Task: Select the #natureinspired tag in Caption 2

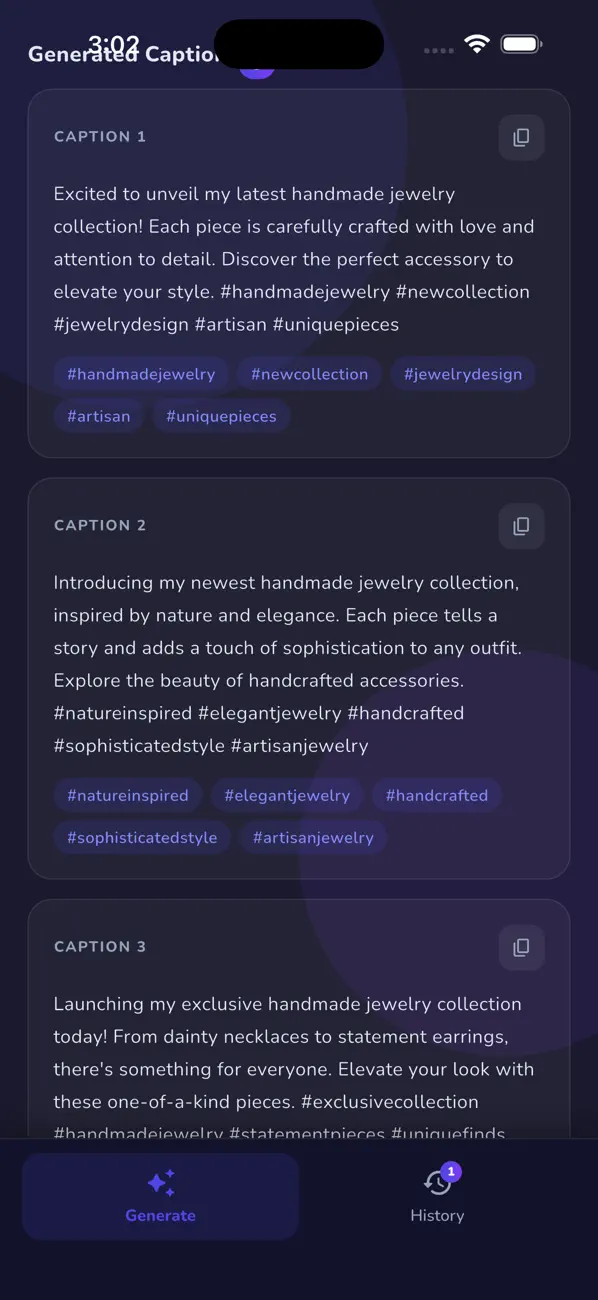Action: (x=128, y=795)
